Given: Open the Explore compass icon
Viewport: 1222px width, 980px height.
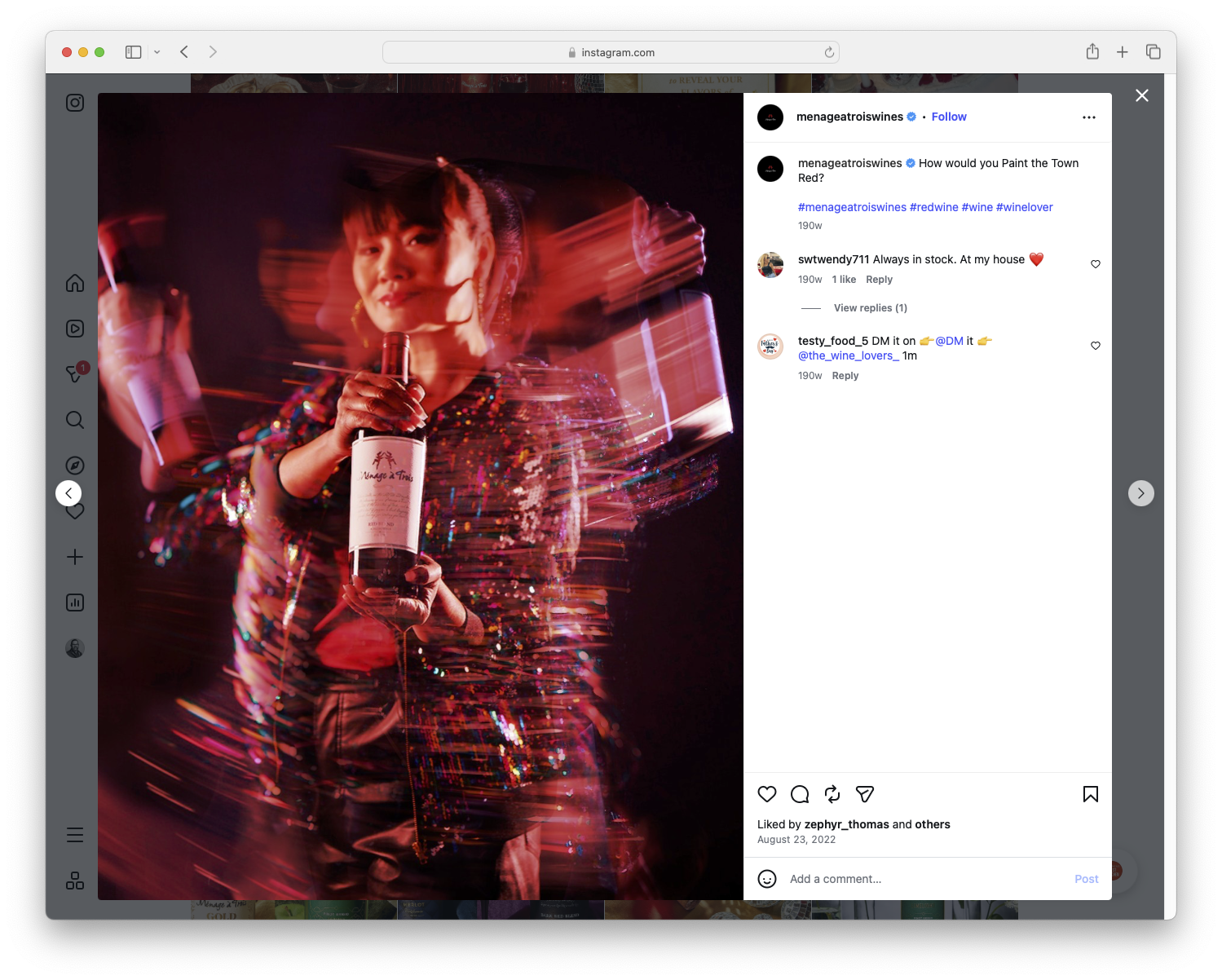Looking at the screenshot, I should pyautogui.click(x=74, y=465).
